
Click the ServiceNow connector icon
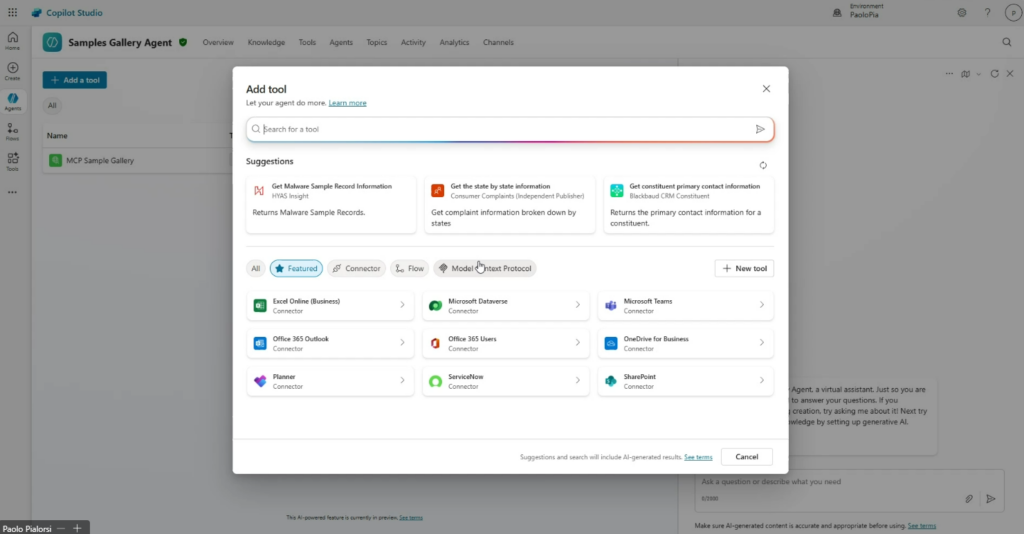coord(435,381)
